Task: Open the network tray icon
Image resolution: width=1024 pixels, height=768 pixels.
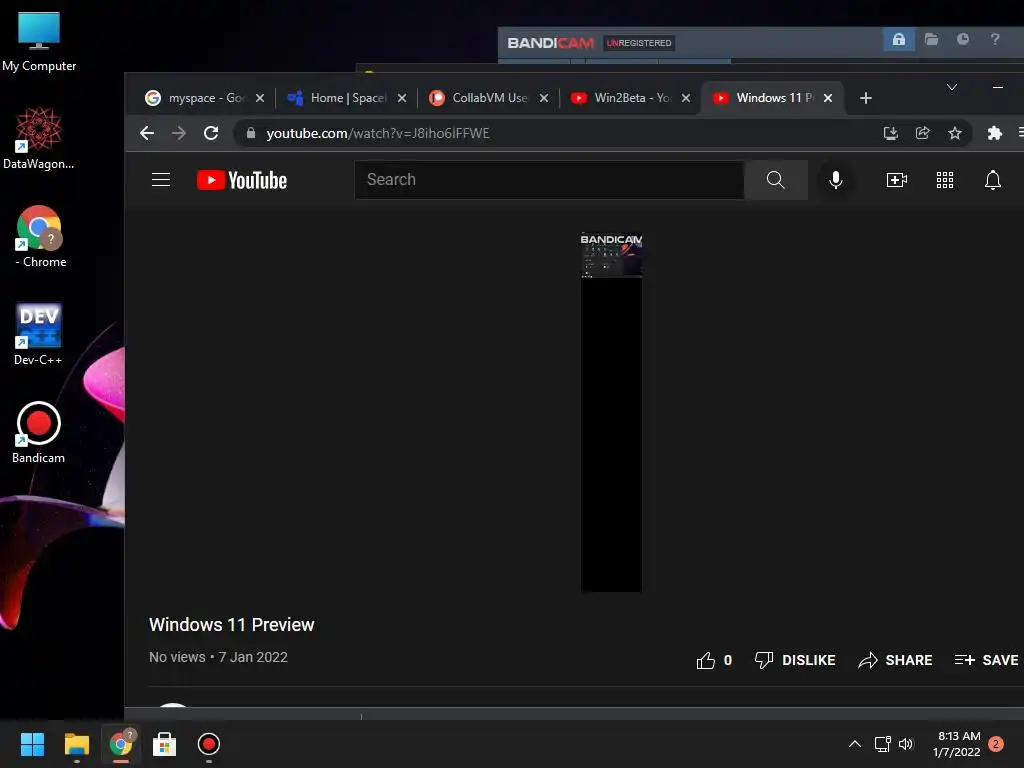Action: point(882,744)
